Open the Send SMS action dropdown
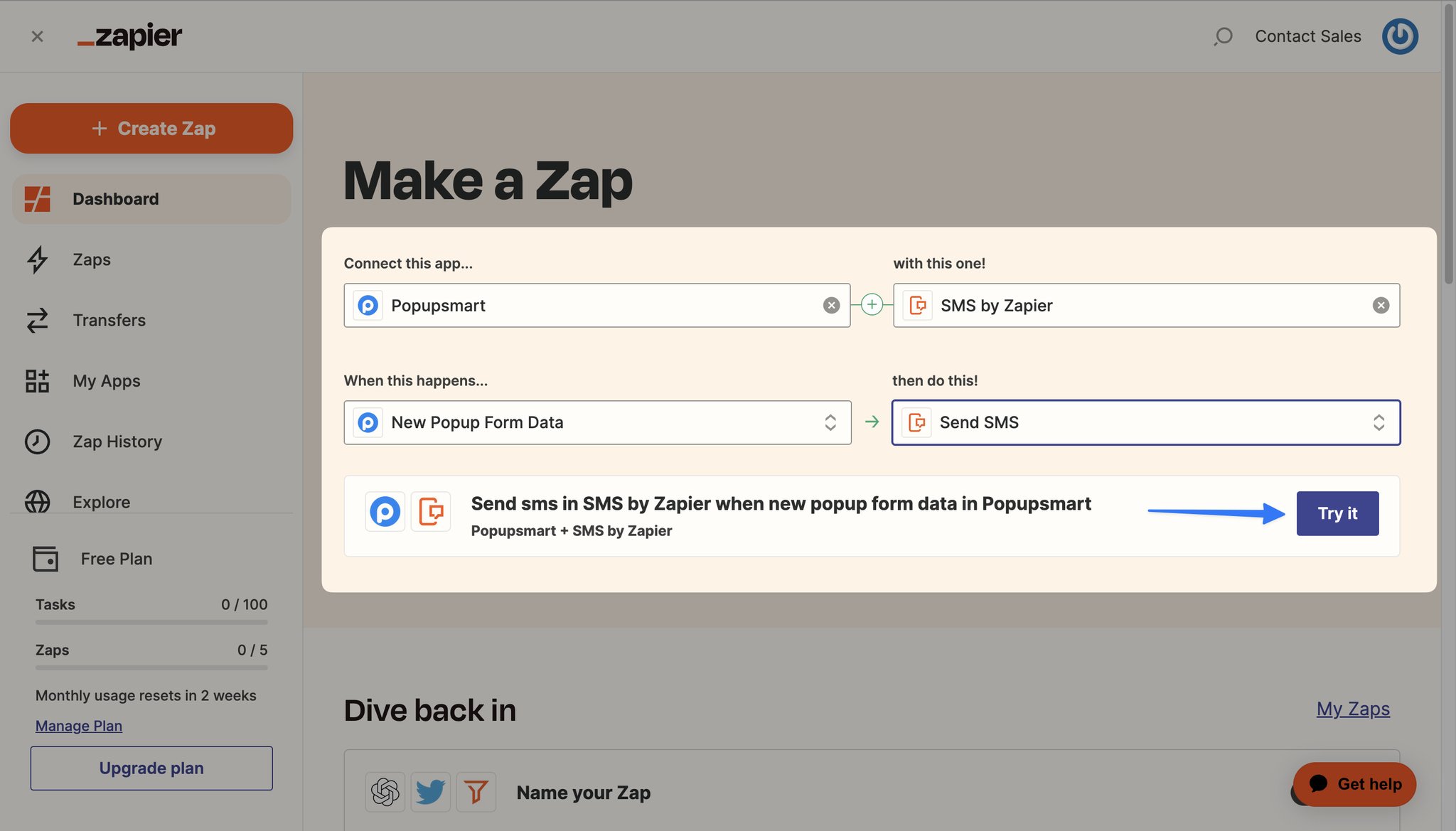Viewport: 1456px width, 831px height. (1146, 423)
